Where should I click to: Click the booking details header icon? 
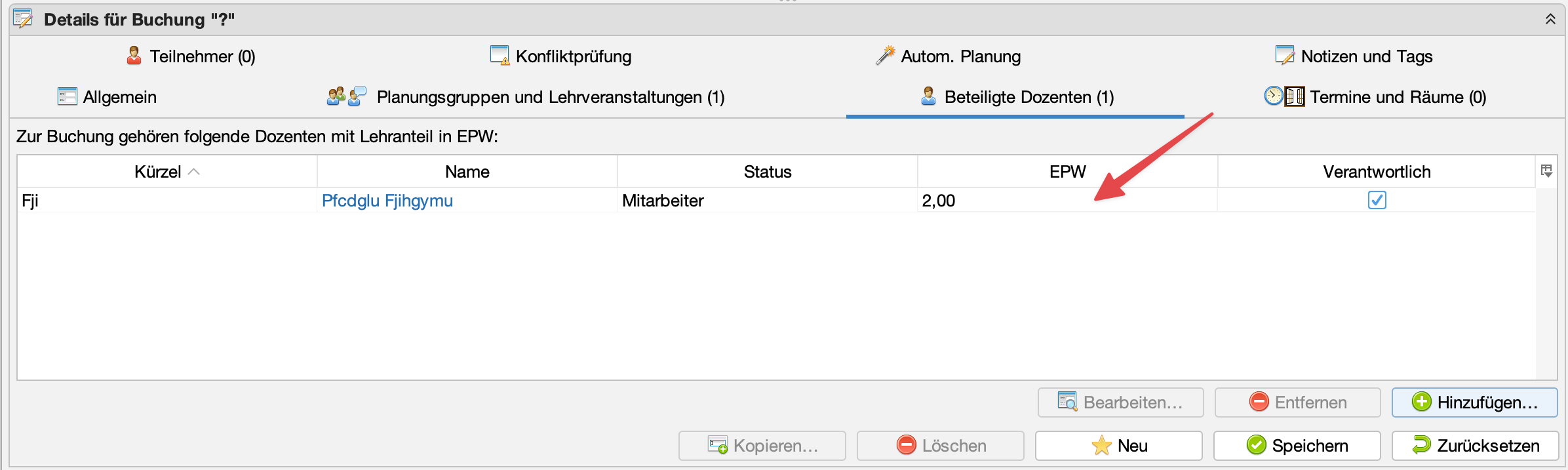(x=24, y=19)
